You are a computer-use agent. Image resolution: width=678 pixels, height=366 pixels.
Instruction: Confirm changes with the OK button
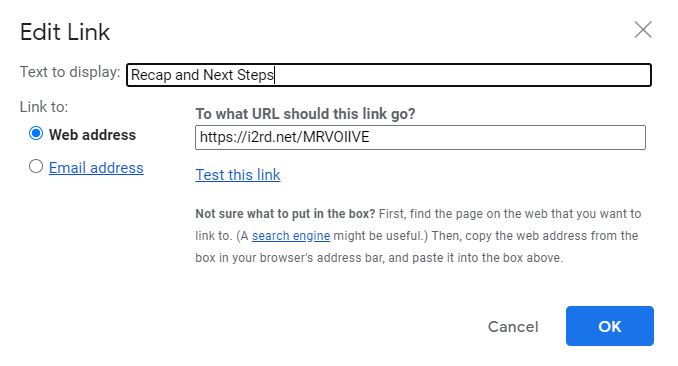[610, 326]
